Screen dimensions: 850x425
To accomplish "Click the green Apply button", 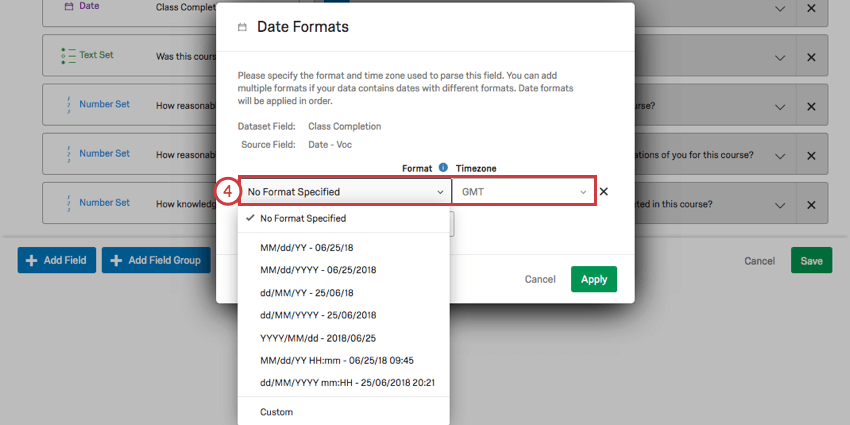I will (x=594, y=279).
